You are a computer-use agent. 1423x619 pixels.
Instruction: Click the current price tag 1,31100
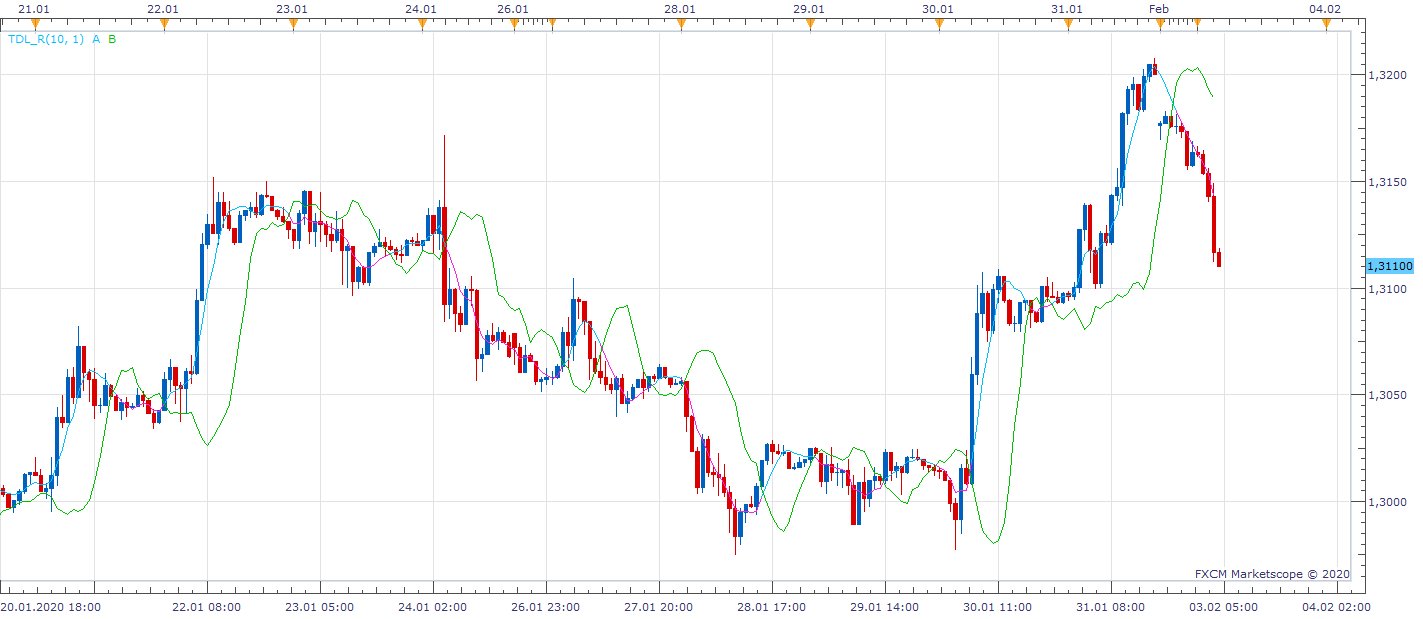[1389, 266]
